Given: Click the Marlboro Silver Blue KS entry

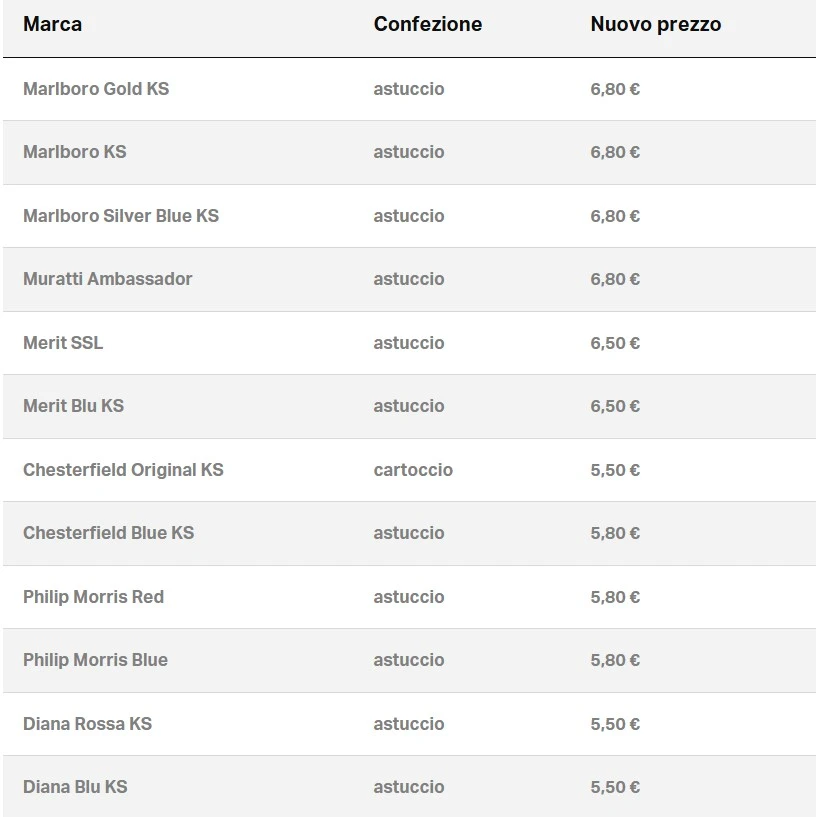Looking at the screenshot, I should point(121,216).
